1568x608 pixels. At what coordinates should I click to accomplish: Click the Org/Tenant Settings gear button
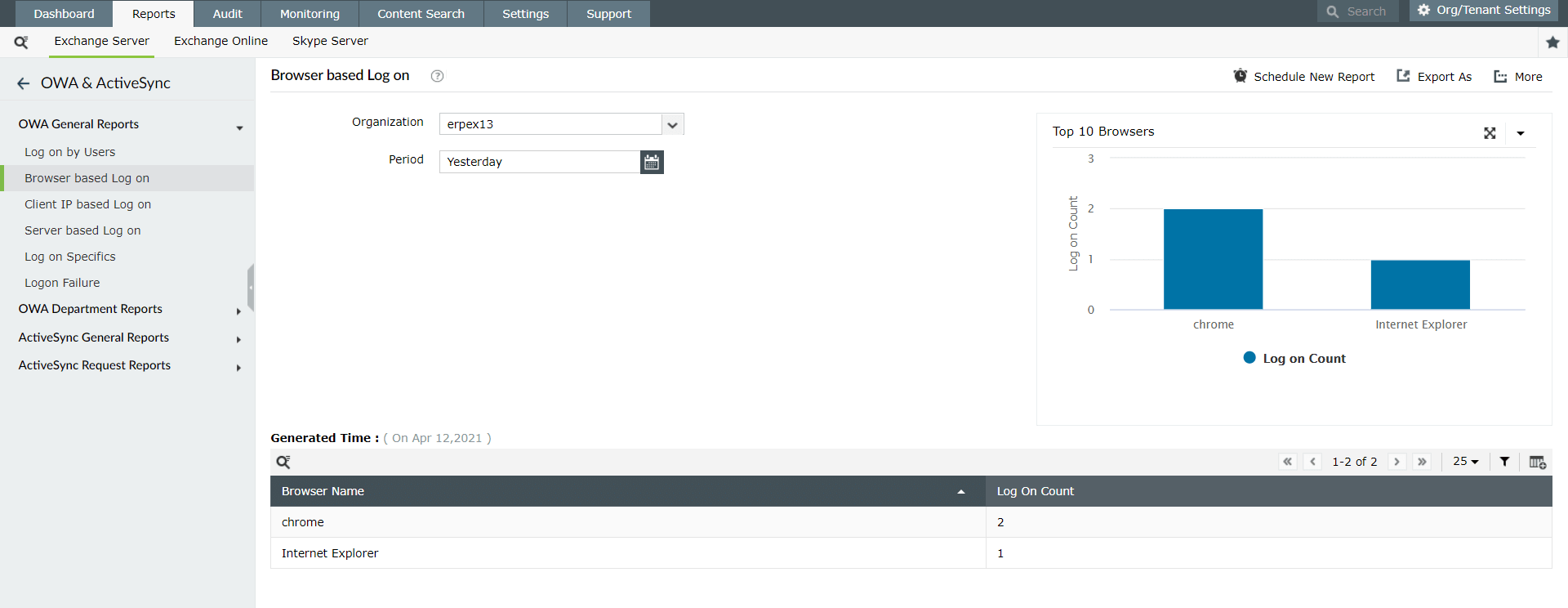click(1484, 11)
